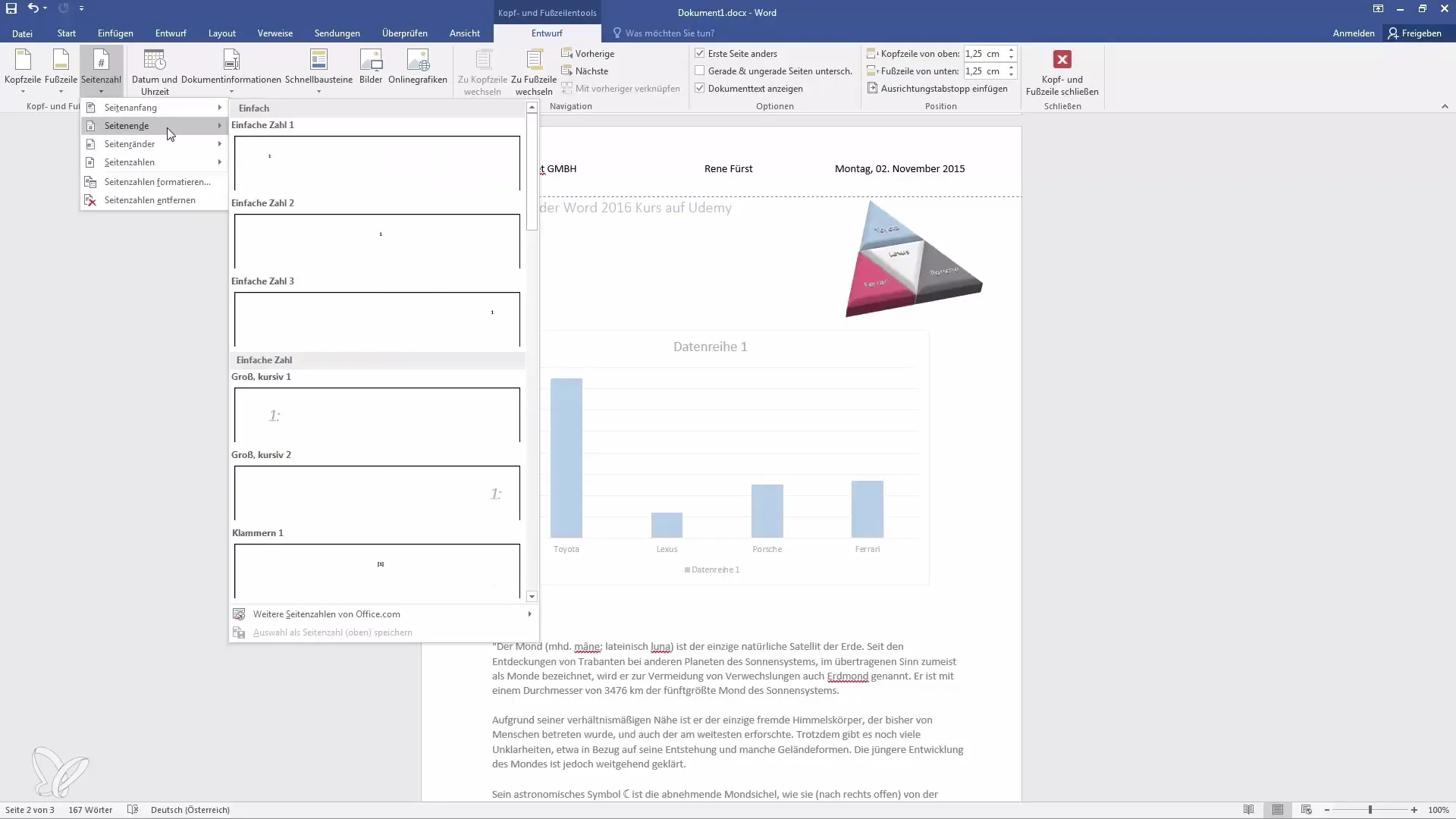Open the Layout tab
Image resolution: width=1456 pixels, height=819 pixels.
pyautogui.click(x=222, y=33)
